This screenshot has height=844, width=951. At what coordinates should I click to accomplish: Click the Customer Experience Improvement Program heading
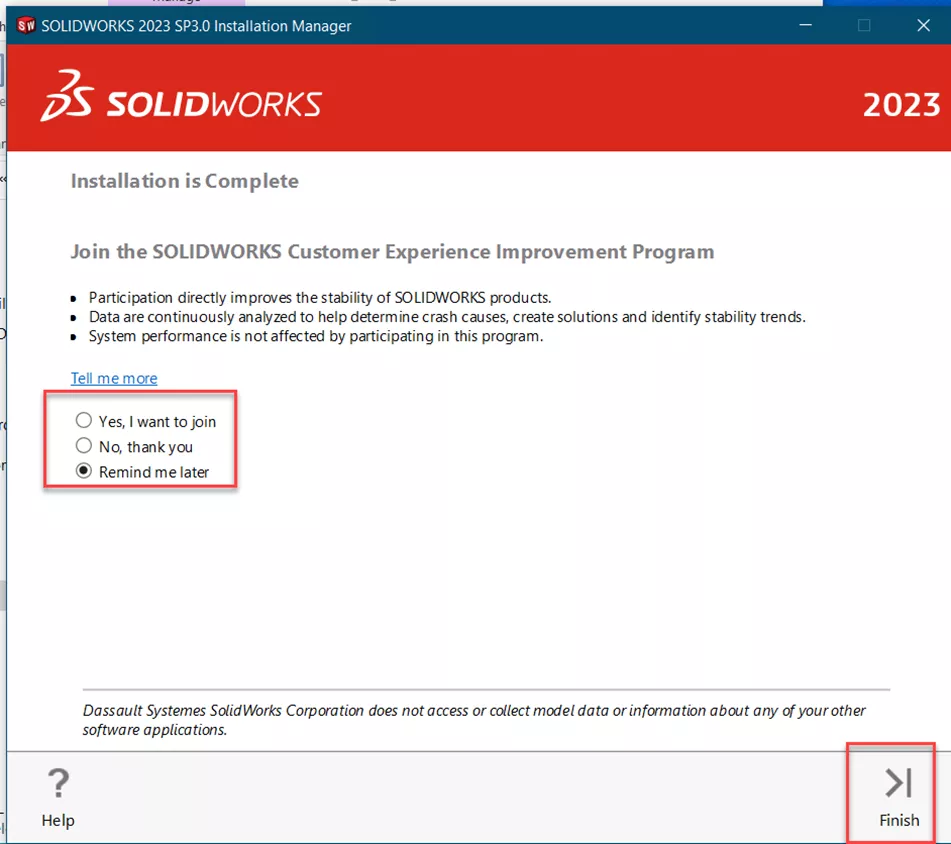click(392, 252)
